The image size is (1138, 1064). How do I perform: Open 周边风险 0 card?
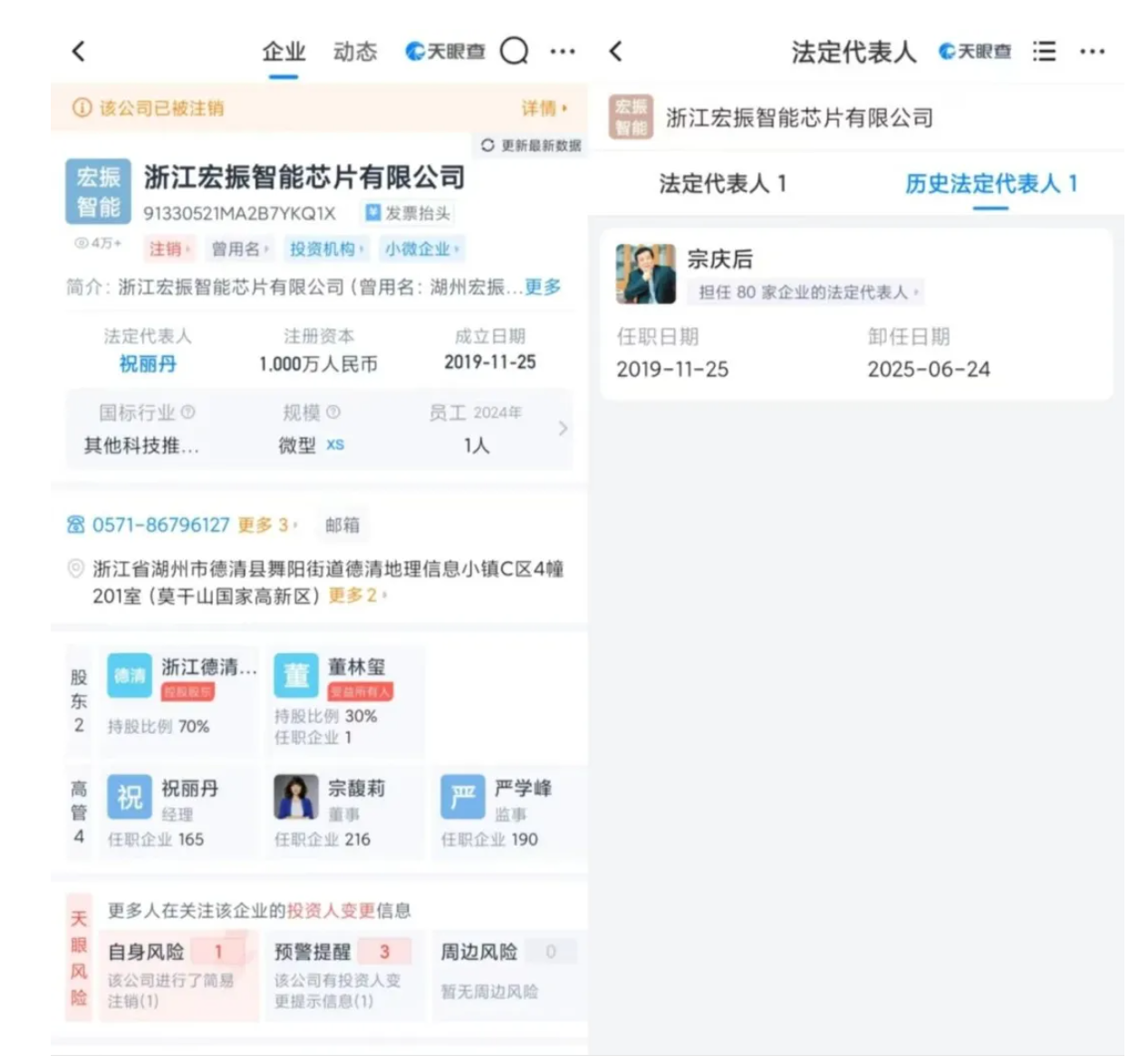point(507,975)
